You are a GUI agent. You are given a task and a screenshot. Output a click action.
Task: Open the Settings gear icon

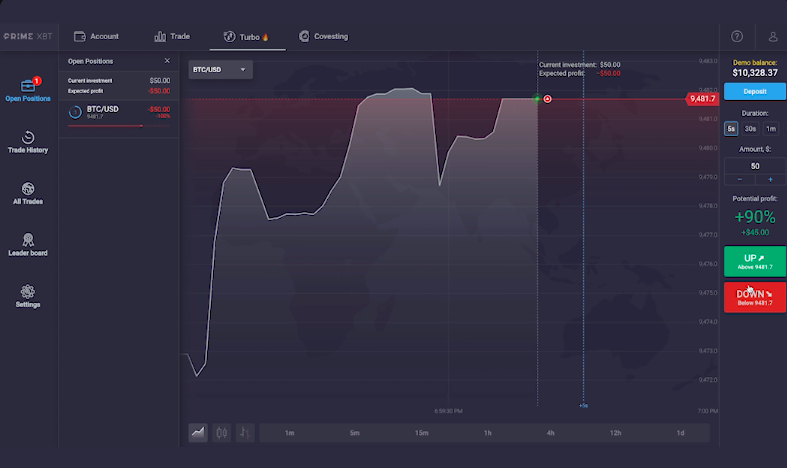(x=28, y=291)
